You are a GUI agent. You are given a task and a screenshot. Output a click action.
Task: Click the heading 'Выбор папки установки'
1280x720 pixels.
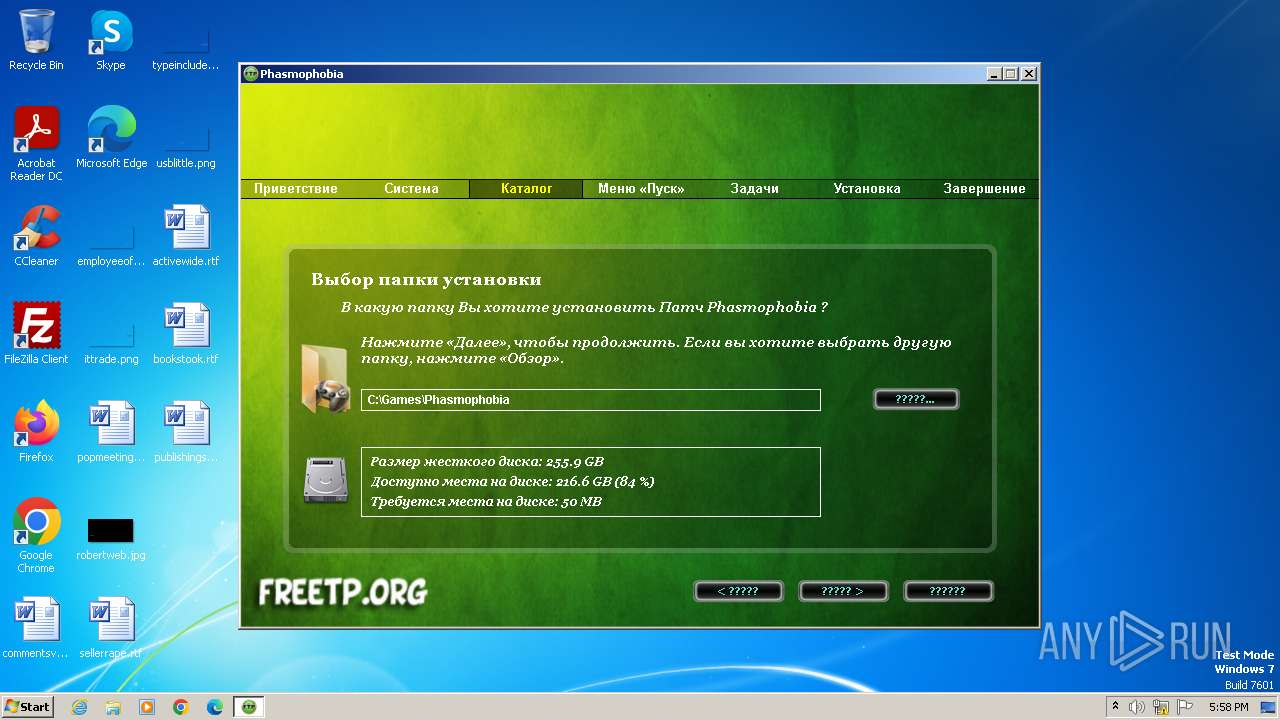(426, 280)
